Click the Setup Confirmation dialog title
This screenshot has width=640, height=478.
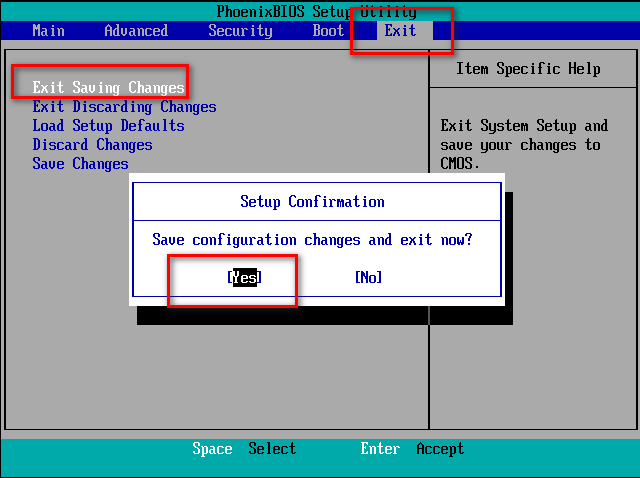pos(312,202)
